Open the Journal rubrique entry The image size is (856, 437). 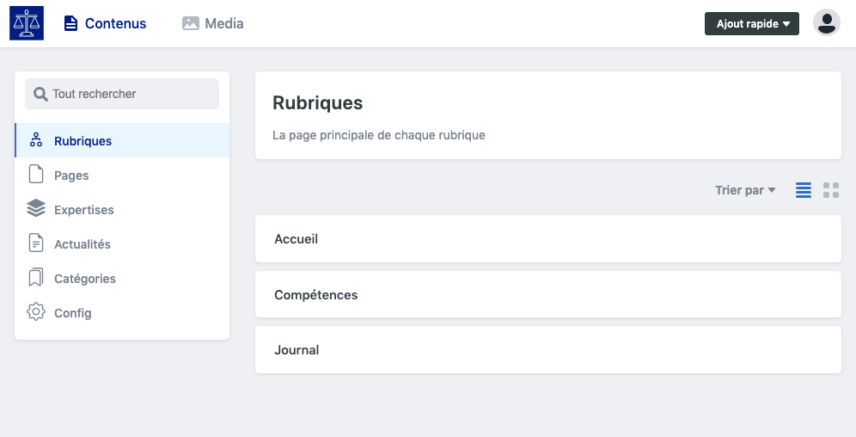point(548,350)
